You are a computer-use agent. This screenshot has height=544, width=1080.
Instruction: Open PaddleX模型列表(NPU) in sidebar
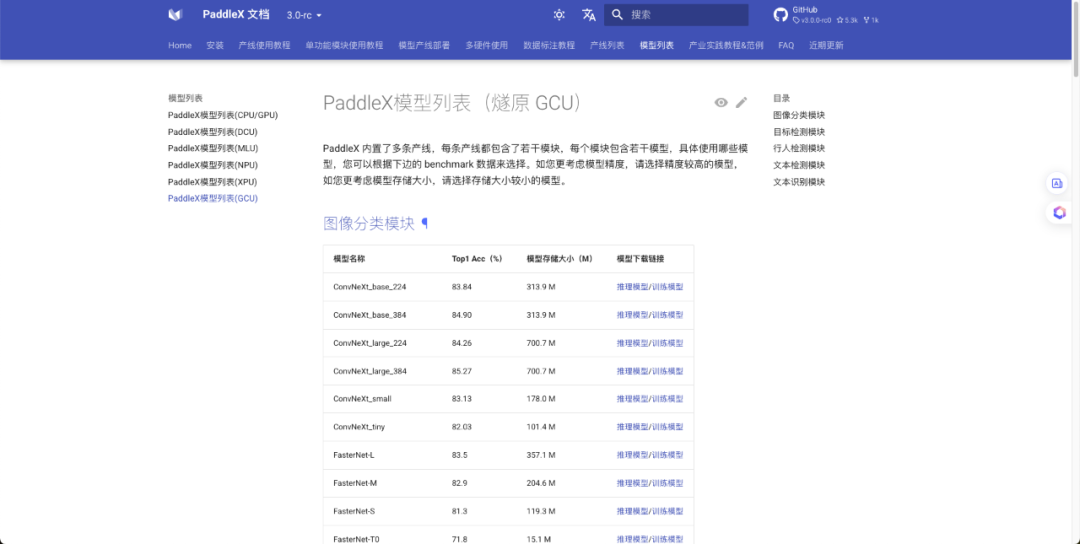point(213,165)
